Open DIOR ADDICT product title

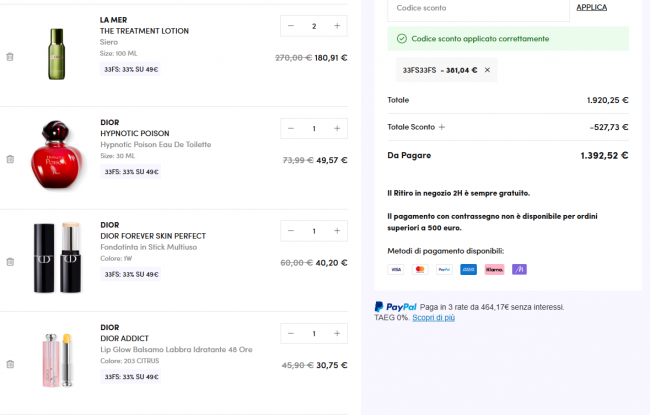coord(124,338)
